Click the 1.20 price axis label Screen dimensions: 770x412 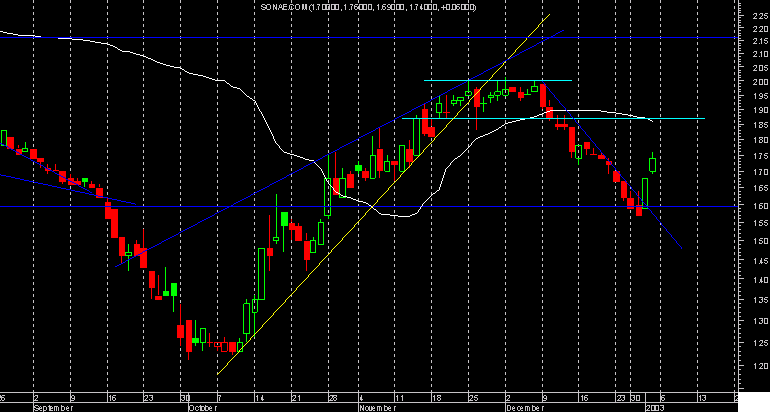(x=760, y=366)
